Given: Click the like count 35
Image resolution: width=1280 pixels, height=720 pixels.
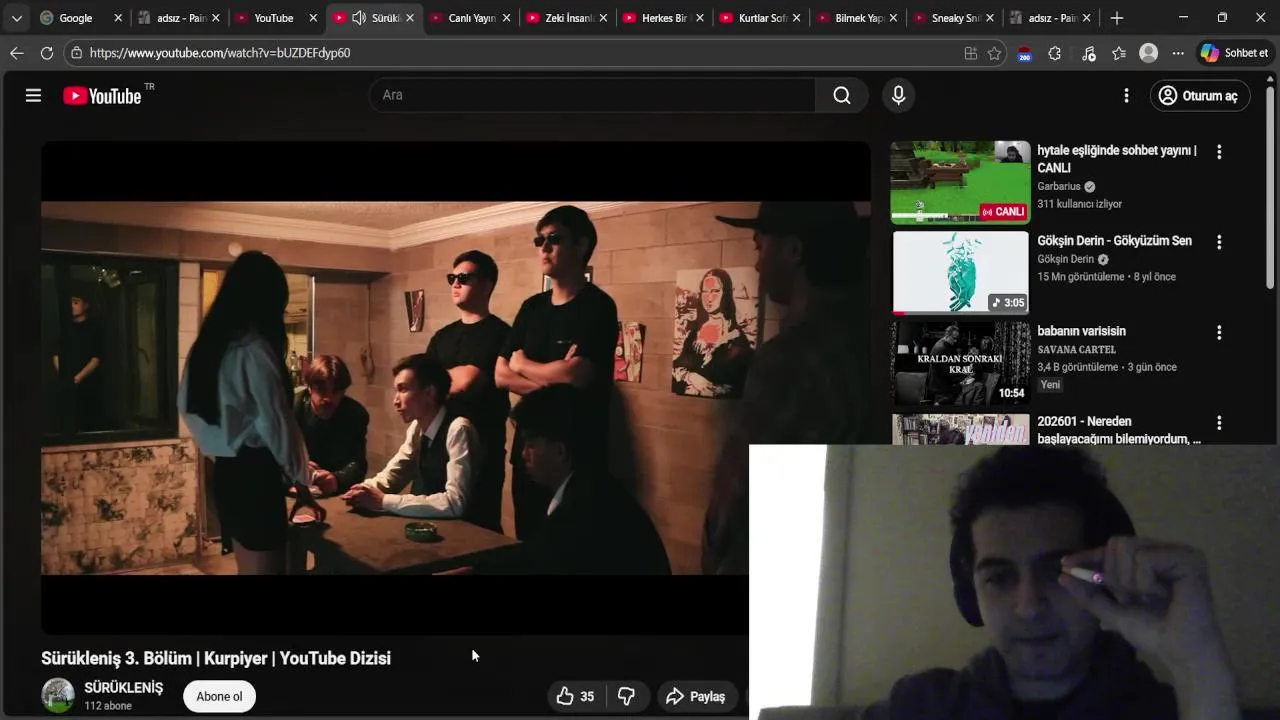Looking at the screenshot, I should point(587,697).
